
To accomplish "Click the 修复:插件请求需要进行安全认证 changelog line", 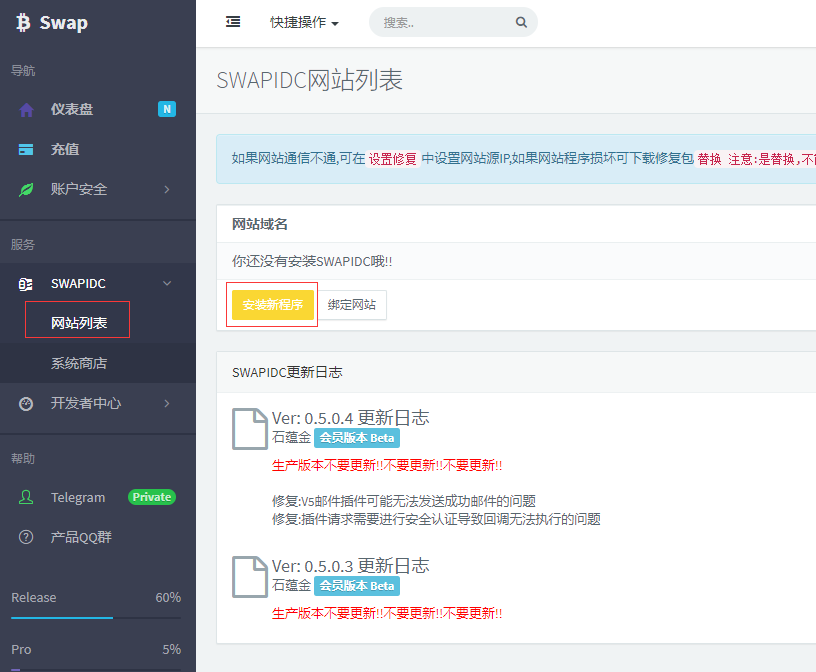I will pyautogui.click(x=436, y=519).
